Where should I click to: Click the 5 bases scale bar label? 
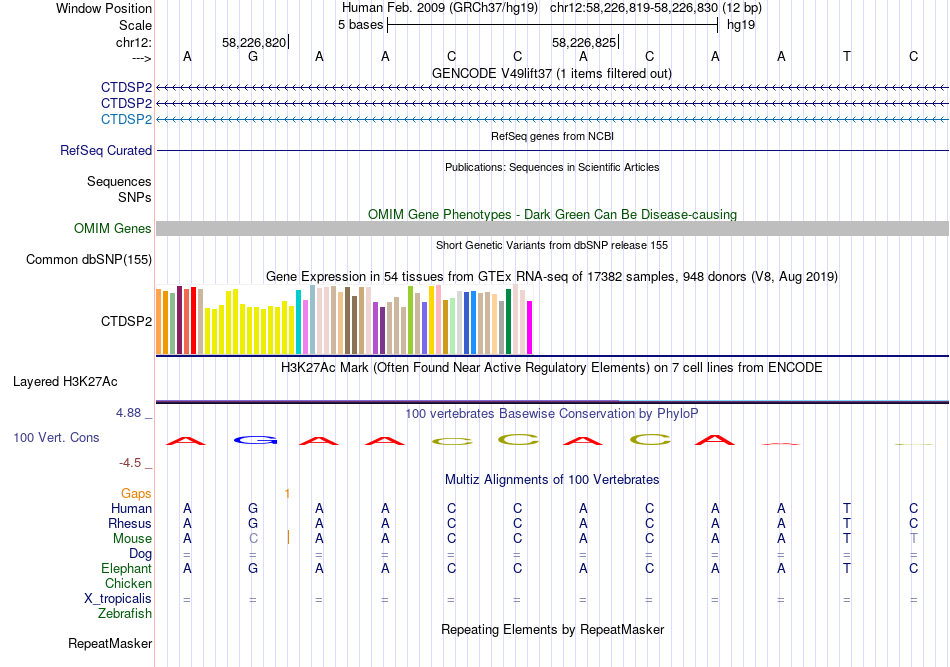pos(360,25)
